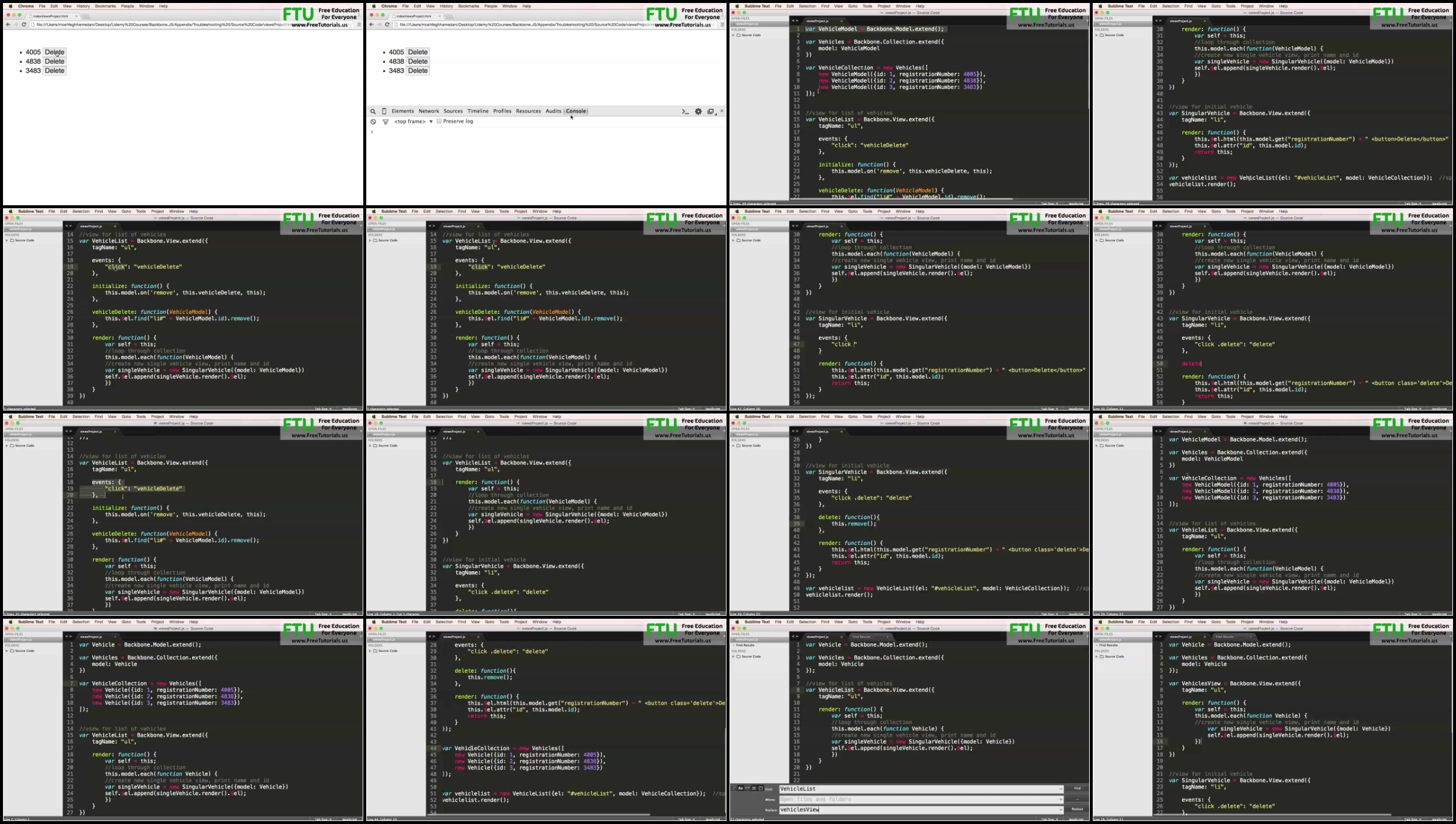This screenshot has width=1456, height=824.
Task: Switch to Profiles tab in DevTools
Action: (502, 111)
